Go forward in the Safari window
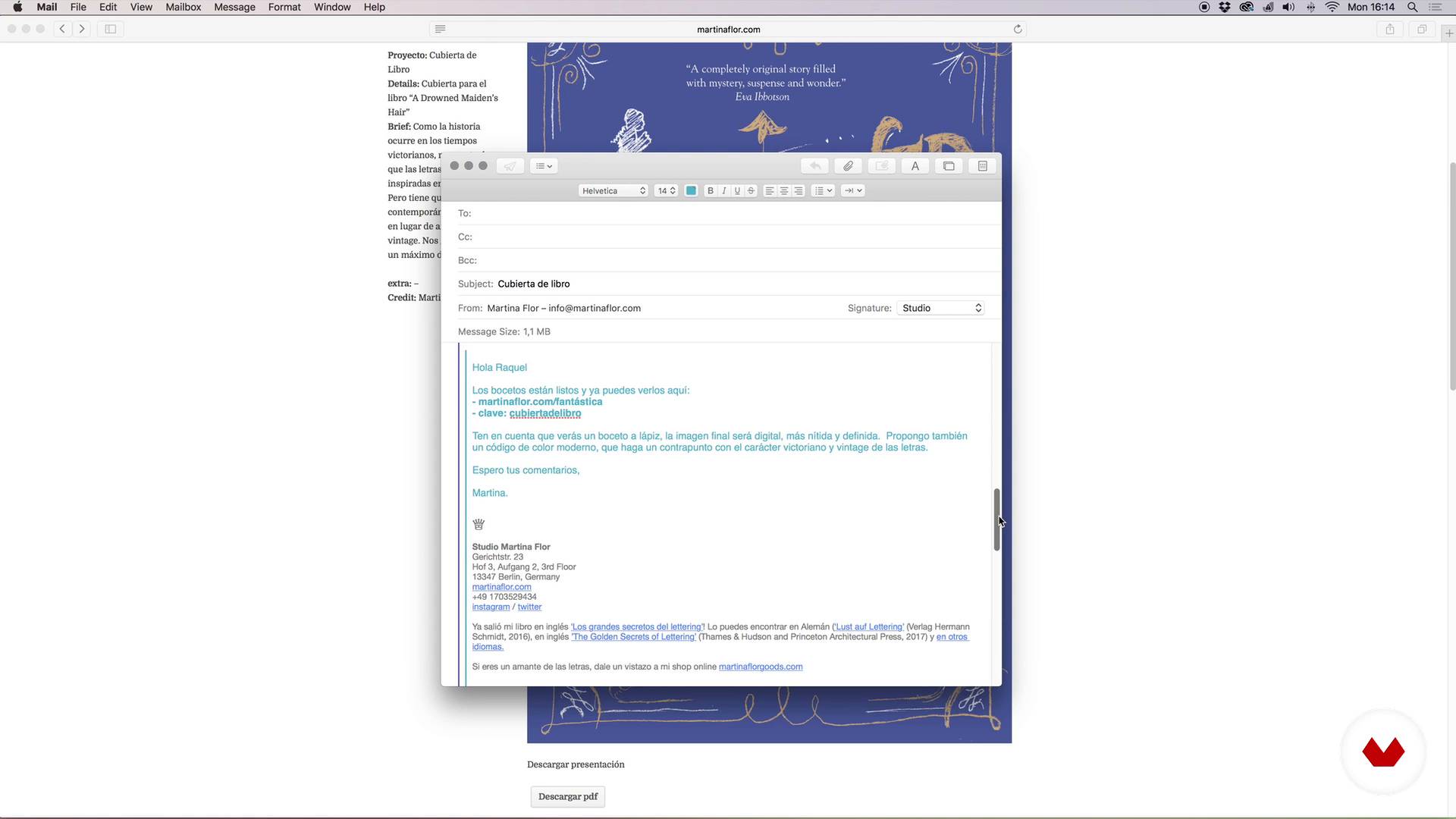 (x=81, y=29)
